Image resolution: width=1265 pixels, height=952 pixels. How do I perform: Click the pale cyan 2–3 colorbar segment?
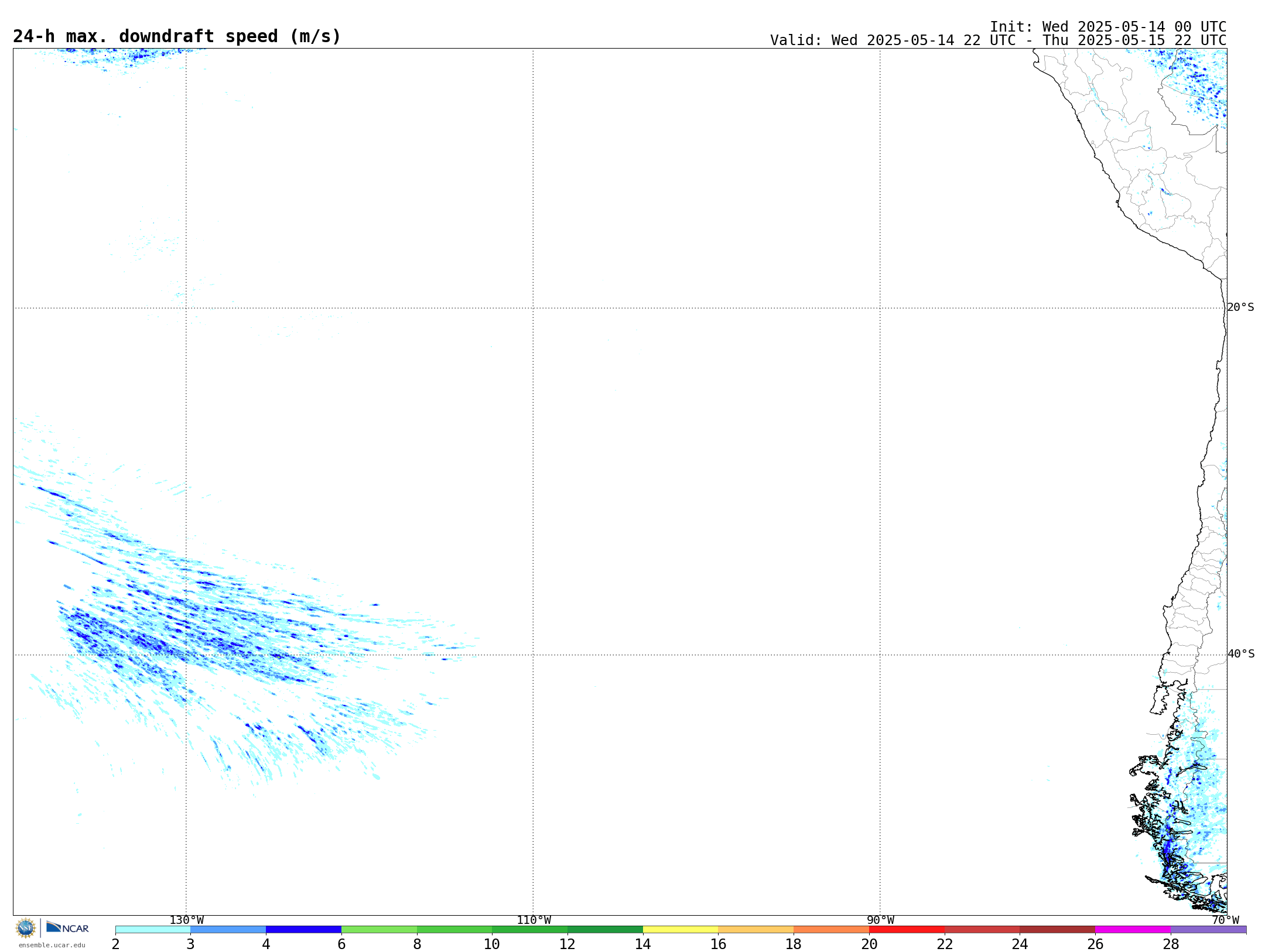coord(153,930)
